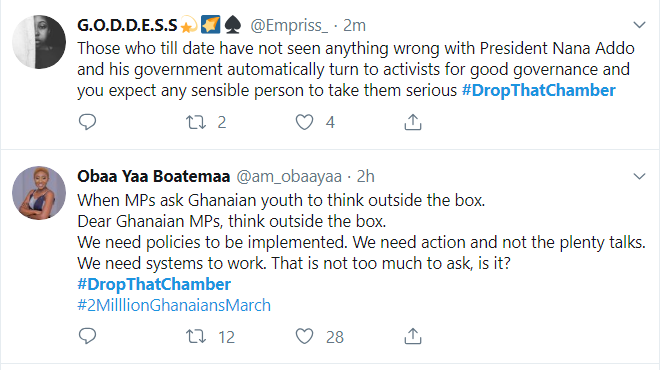Open the #DropThatChamber hashtag in first tweet

pyautogui.click(x=538, y=91)
